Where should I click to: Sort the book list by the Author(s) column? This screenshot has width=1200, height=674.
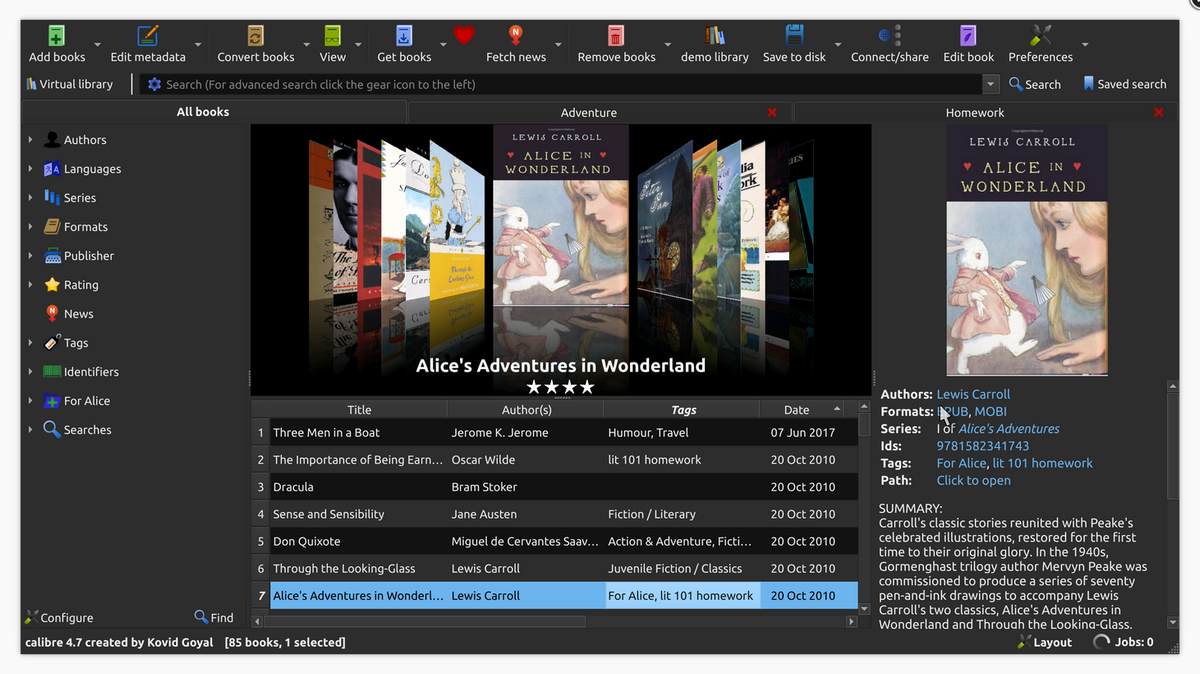526,410
